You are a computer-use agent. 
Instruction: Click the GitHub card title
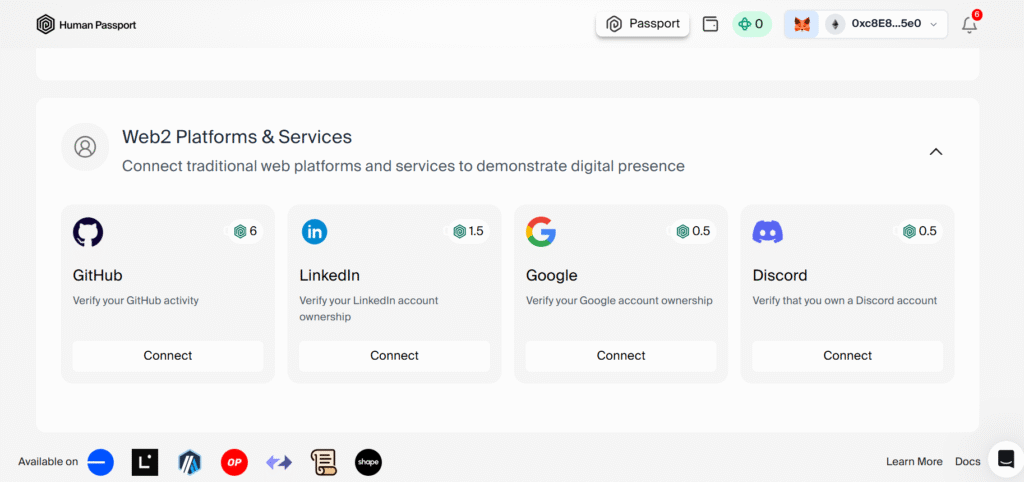[97, 275]
